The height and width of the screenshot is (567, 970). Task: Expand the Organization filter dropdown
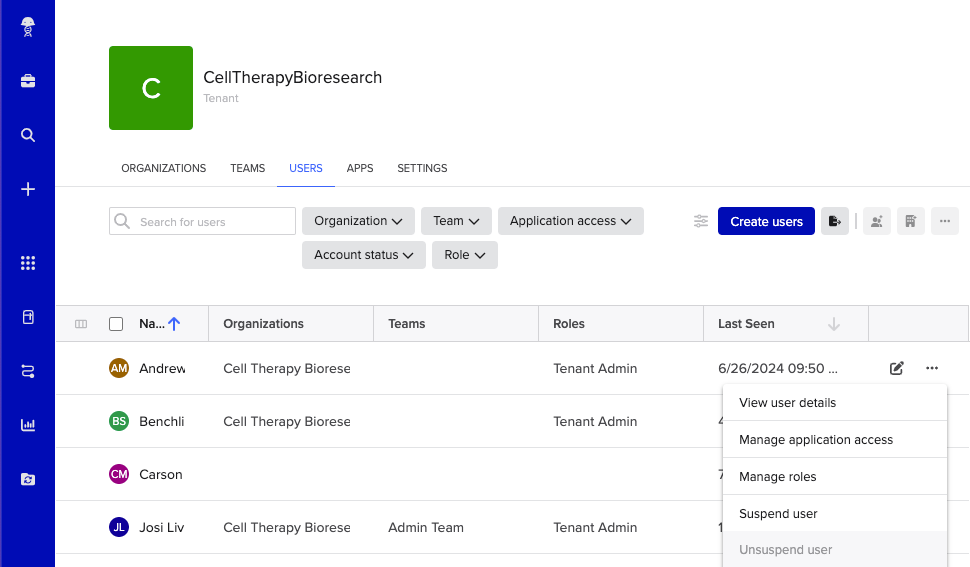[358, 221]
